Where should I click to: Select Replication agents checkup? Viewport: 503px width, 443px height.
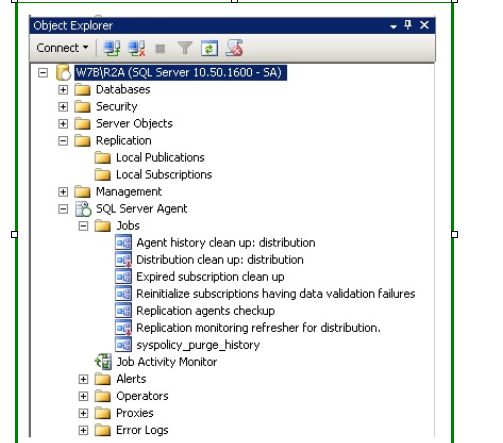(206, 311)
